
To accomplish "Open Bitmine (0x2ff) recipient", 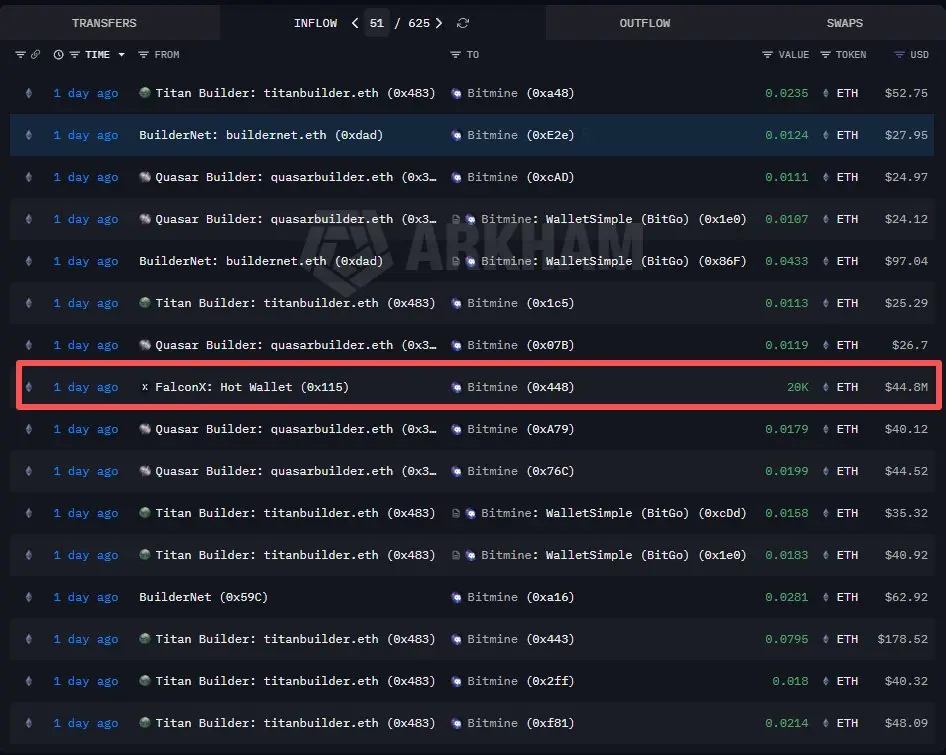I will (x=521, y=681).
